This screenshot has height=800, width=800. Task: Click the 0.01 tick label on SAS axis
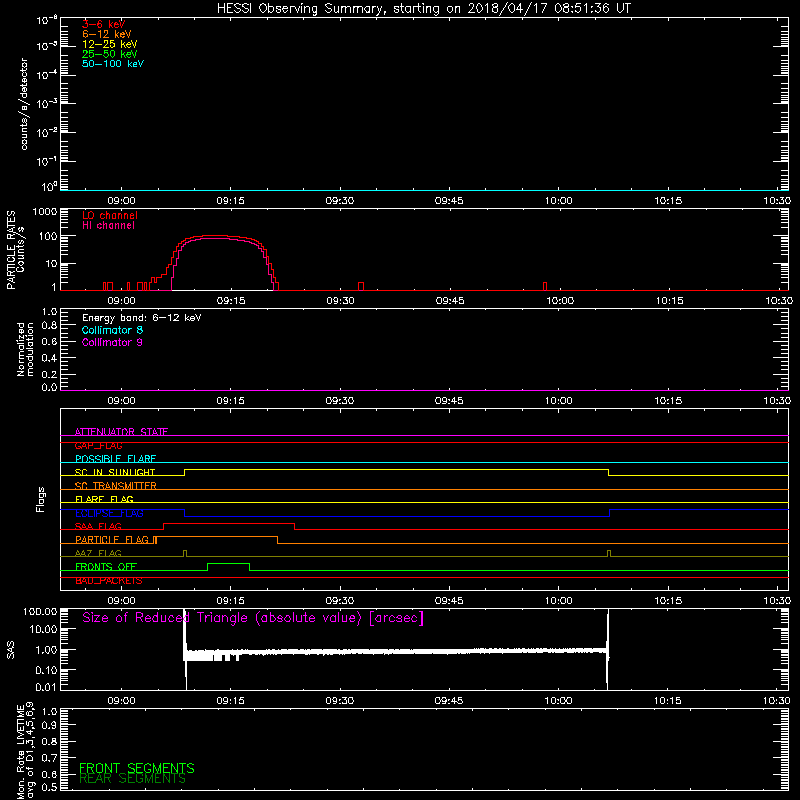(x=46, y=687)
